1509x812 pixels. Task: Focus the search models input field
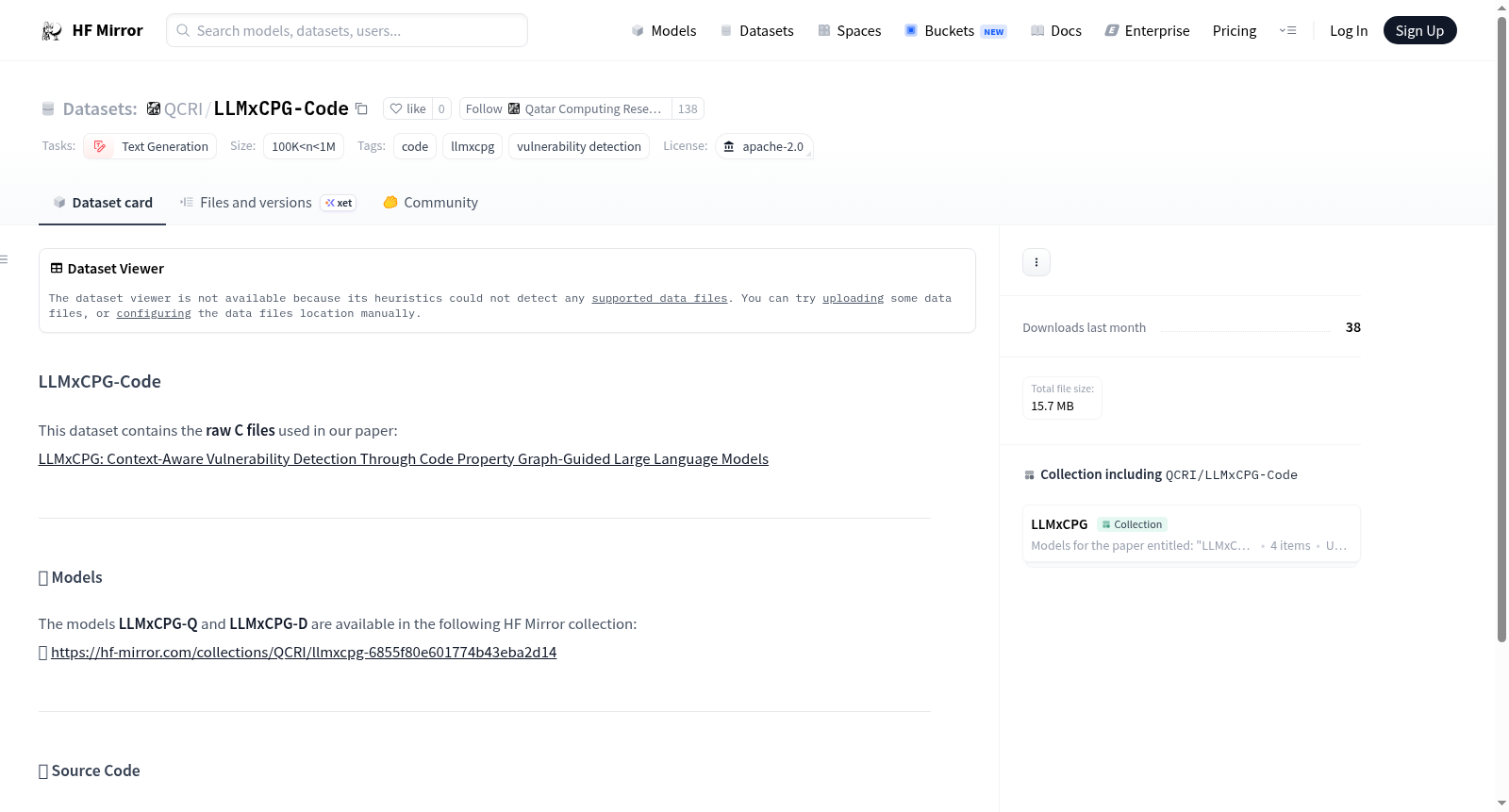347,30
